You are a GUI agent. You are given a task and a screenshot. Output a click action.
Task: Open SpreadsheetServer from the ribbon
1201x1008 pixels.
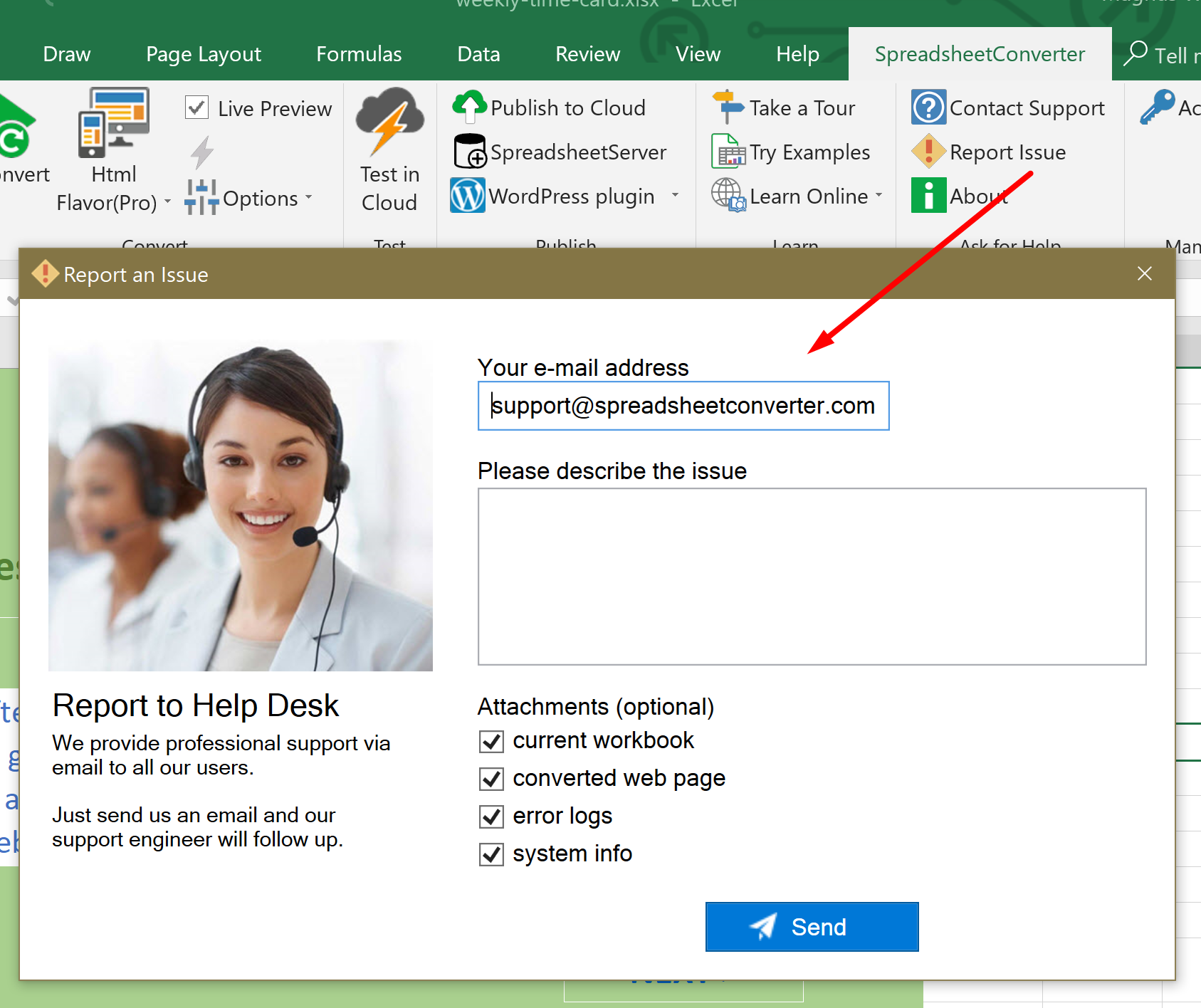click(470, 152)
